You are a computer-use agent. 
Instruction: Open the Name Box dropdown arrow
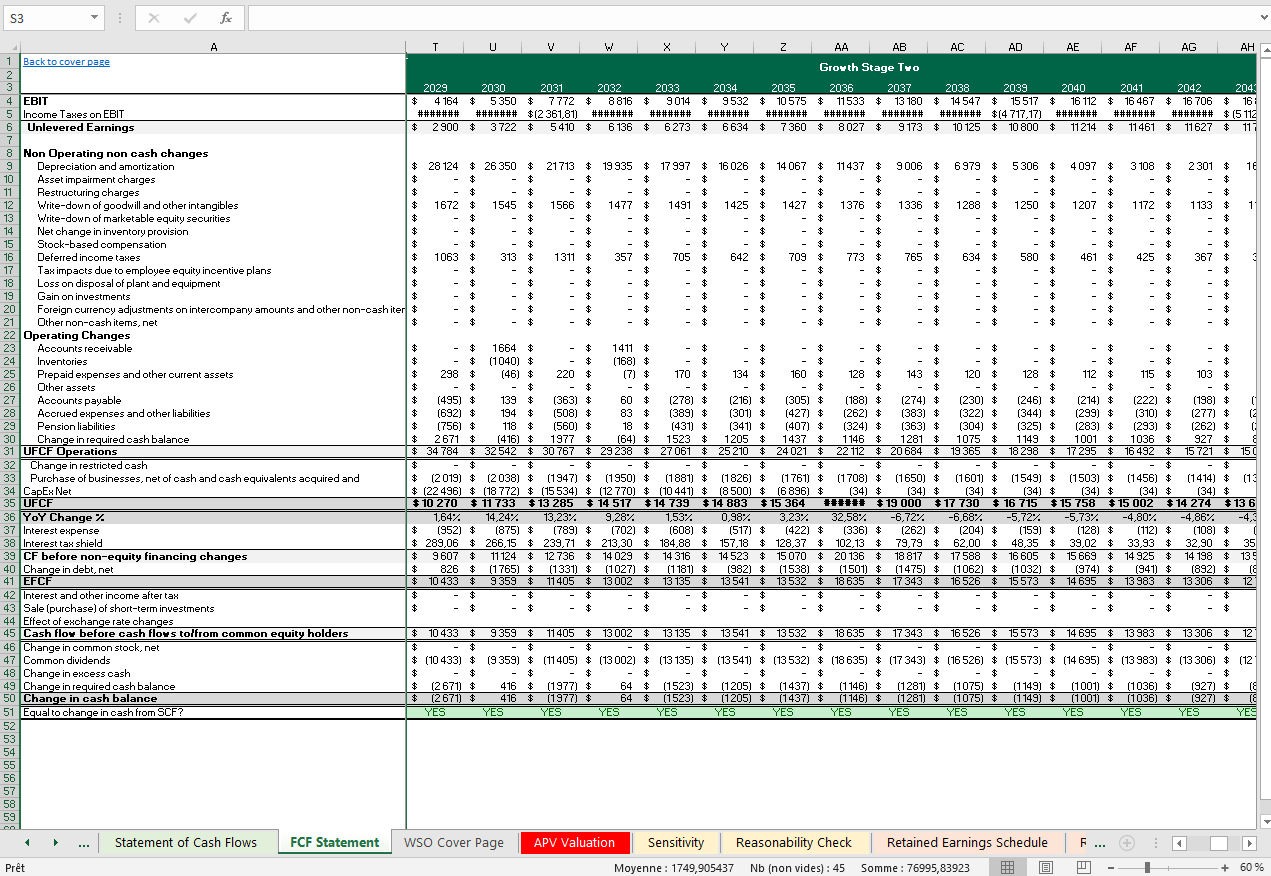point(94,18)
